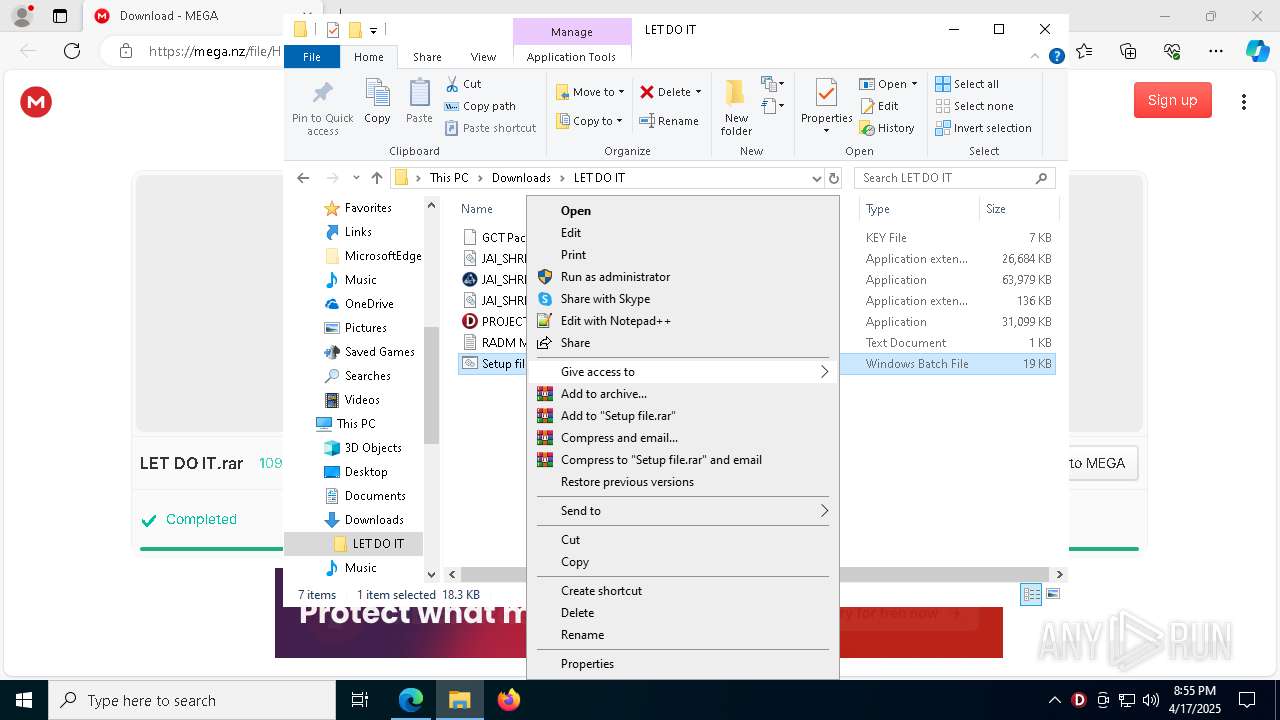Screen dimensions: 1280x720
Task: Choose Edit with Notepad++ in context menu
Action: click(683, 321)
